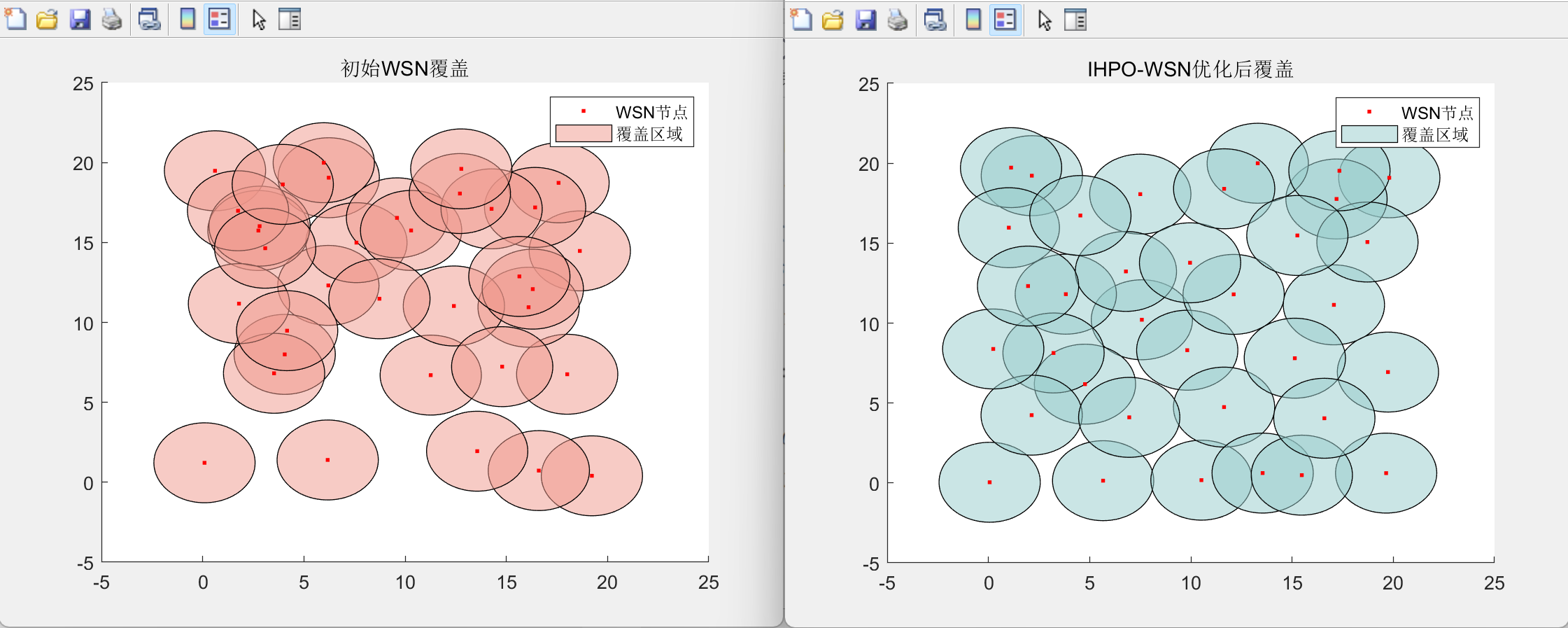The height and width of the screenshot is (628, 1568).
Task: Click New Figure icon in left window
Action: pos(15,19)
